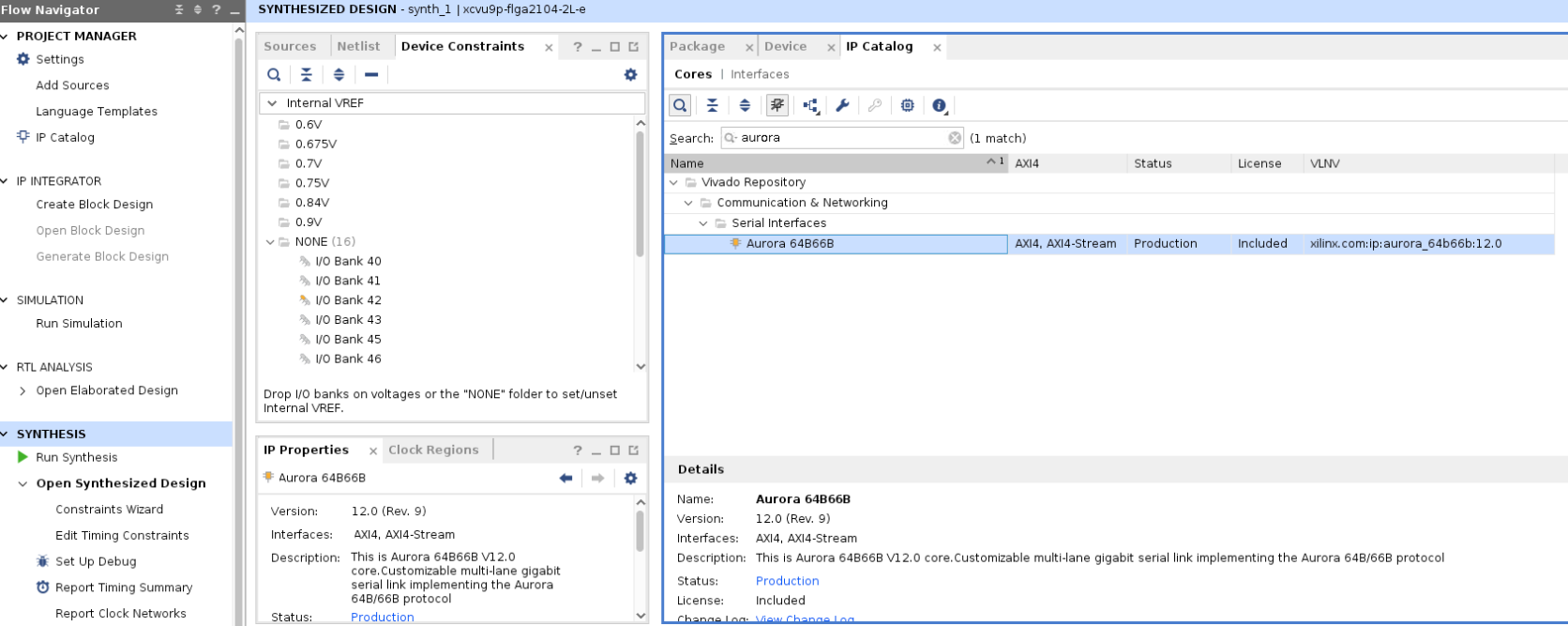Collapse the Vivado Repository node
This screenshot has height=626, width=1568.
coord(673,182)
